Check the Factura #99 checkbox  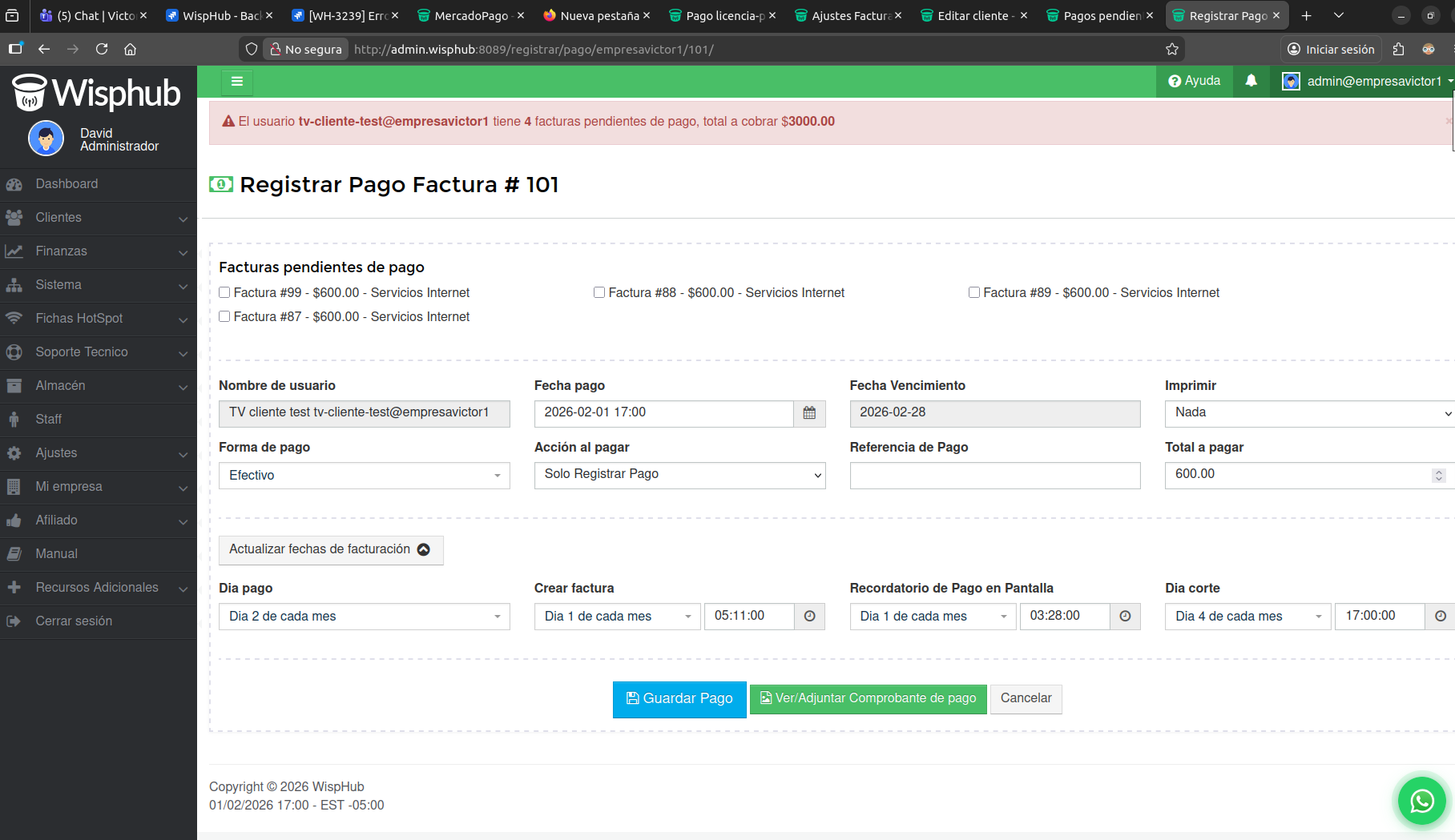coord(225,293)
